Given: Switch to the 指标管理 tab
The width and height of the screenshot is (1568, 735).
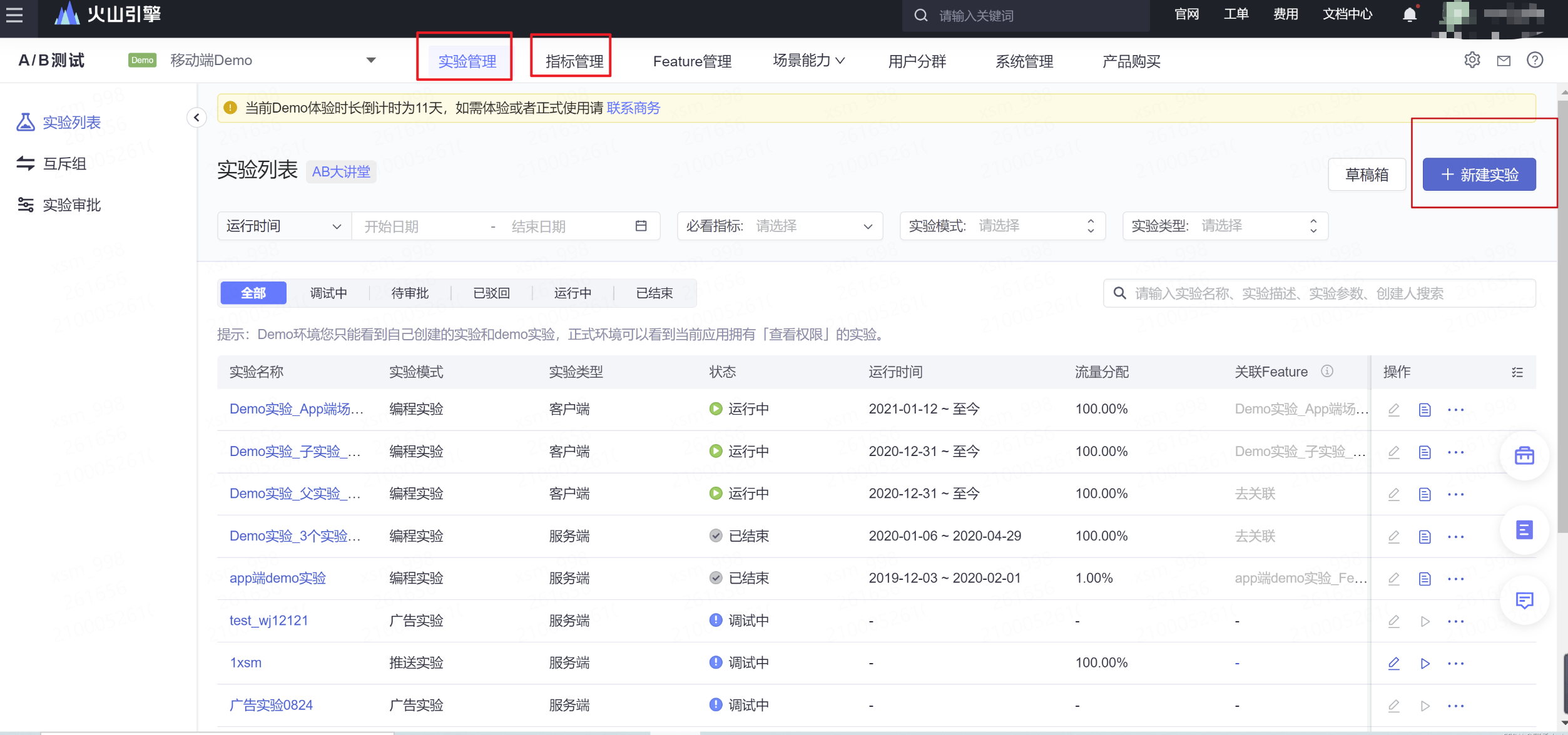Looking at the screenshot, I should point(574,61).
